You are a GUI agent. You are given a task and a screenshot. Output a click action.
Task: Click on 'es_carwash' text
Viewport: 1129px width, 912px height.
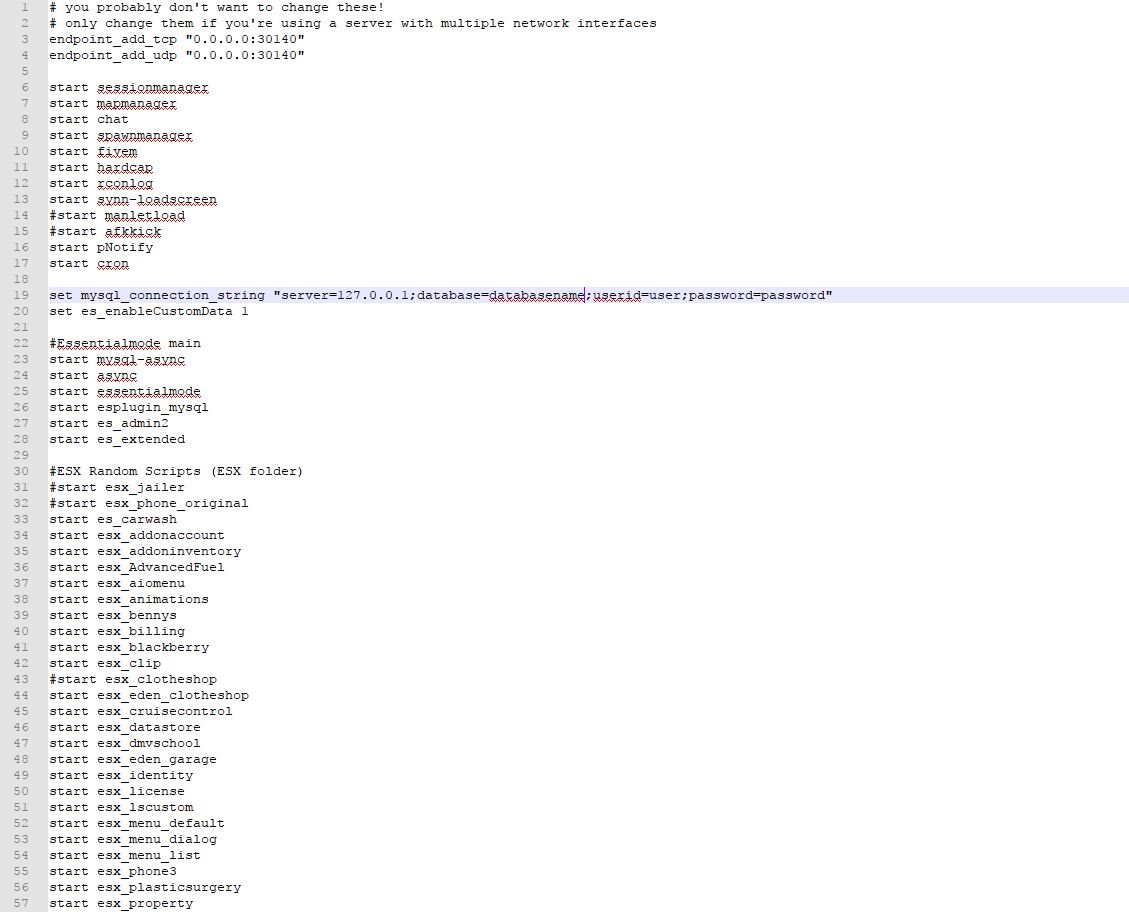[137, 519]
